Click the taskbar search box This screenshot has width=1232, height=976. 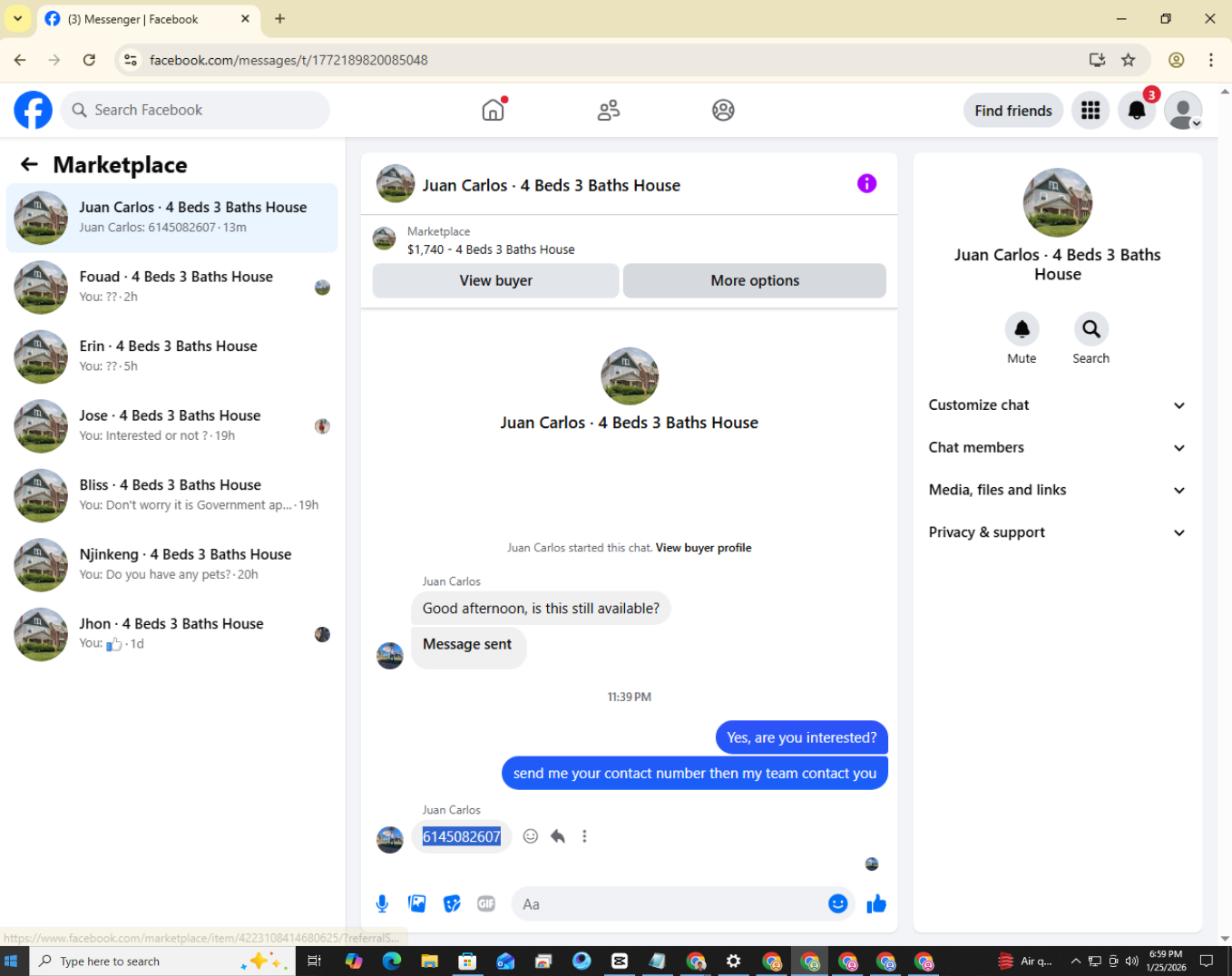click(163, 961)
